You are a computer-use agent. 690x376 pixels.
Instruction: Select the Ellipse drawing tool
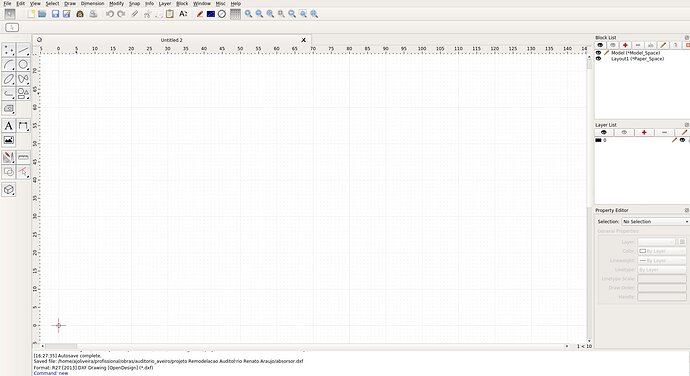pos(9,79)
